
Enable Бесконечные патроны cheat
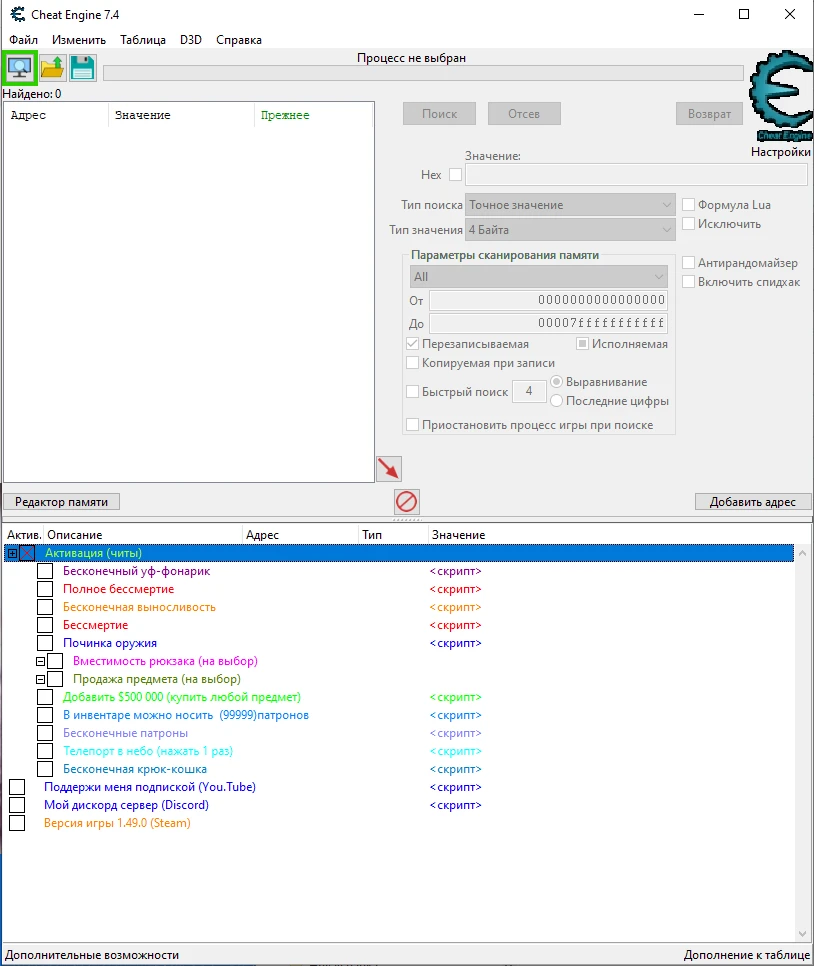point(45,733)
